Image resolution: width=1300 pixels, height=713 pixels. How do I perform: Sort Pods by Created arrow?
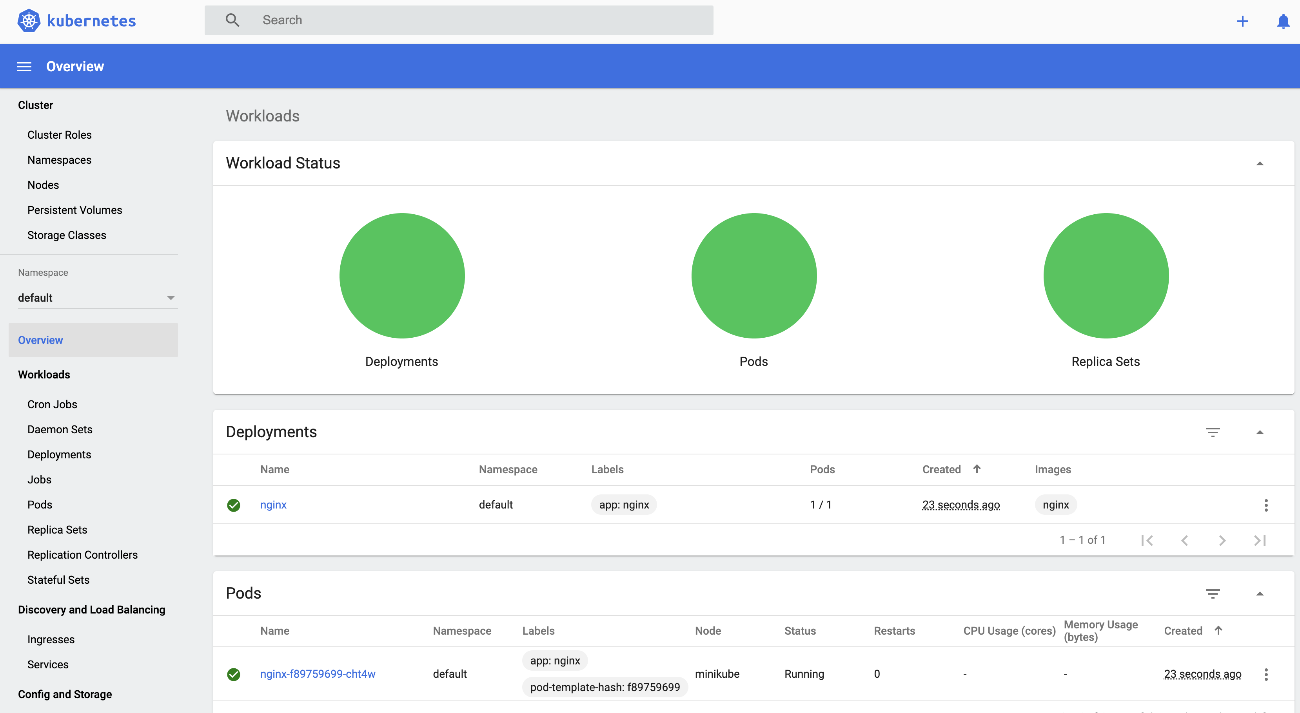coord(1218,631)
